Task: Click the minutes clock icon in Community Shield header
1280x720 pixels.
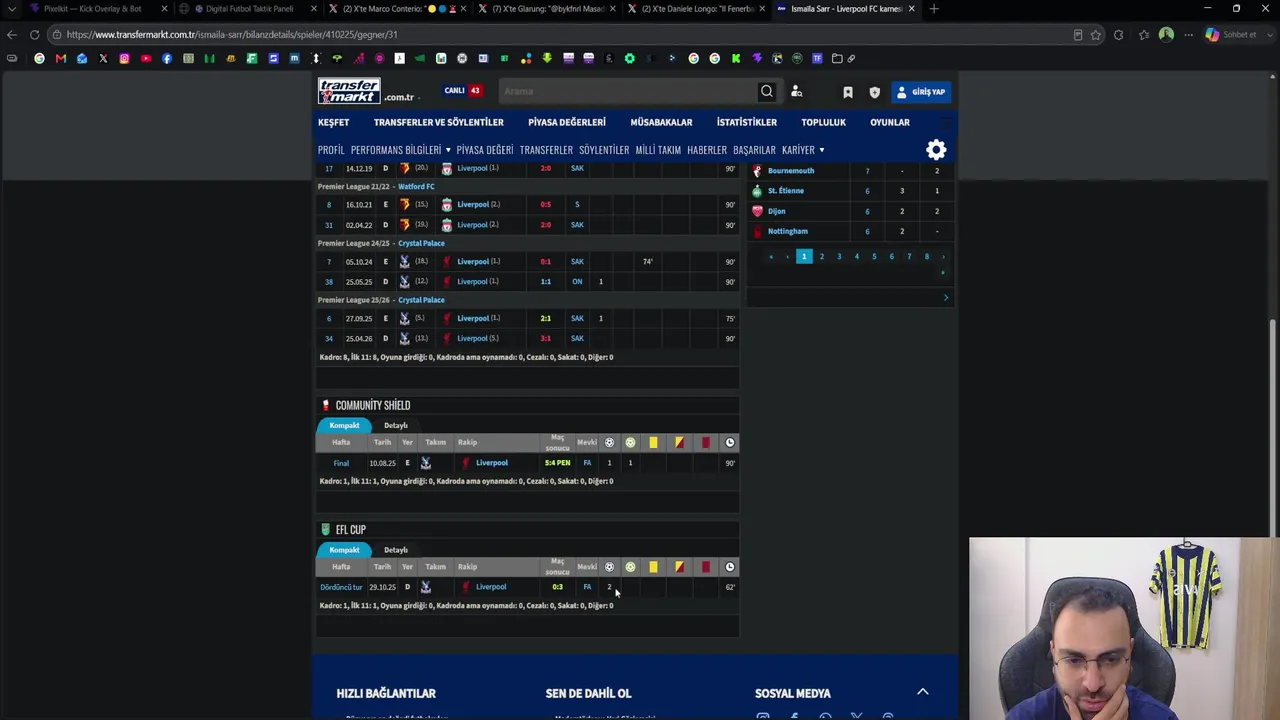Action: (730, 442)
